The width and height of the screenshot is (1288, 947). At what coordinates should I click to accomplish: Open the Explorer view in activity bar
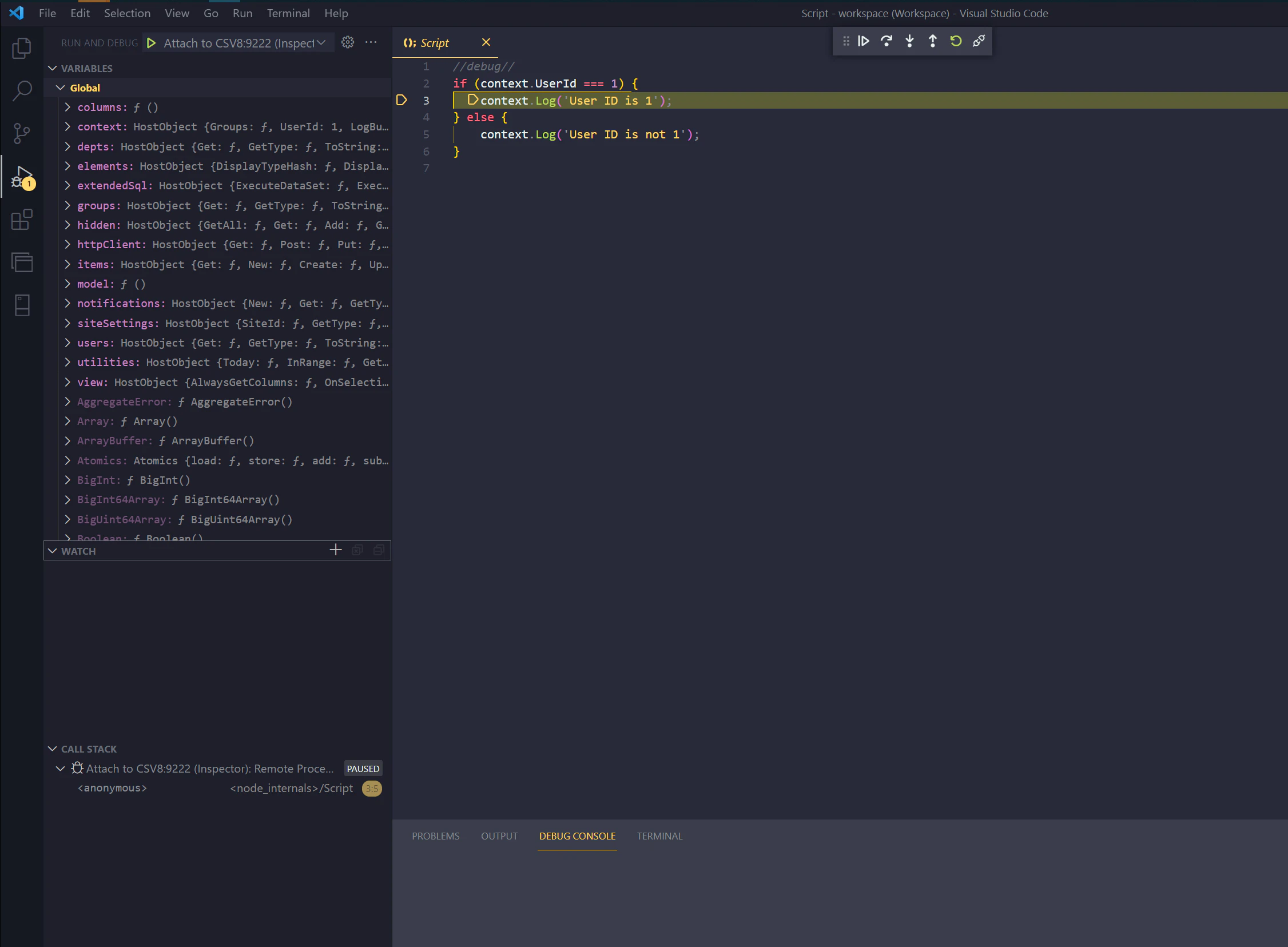pos(22,48)
